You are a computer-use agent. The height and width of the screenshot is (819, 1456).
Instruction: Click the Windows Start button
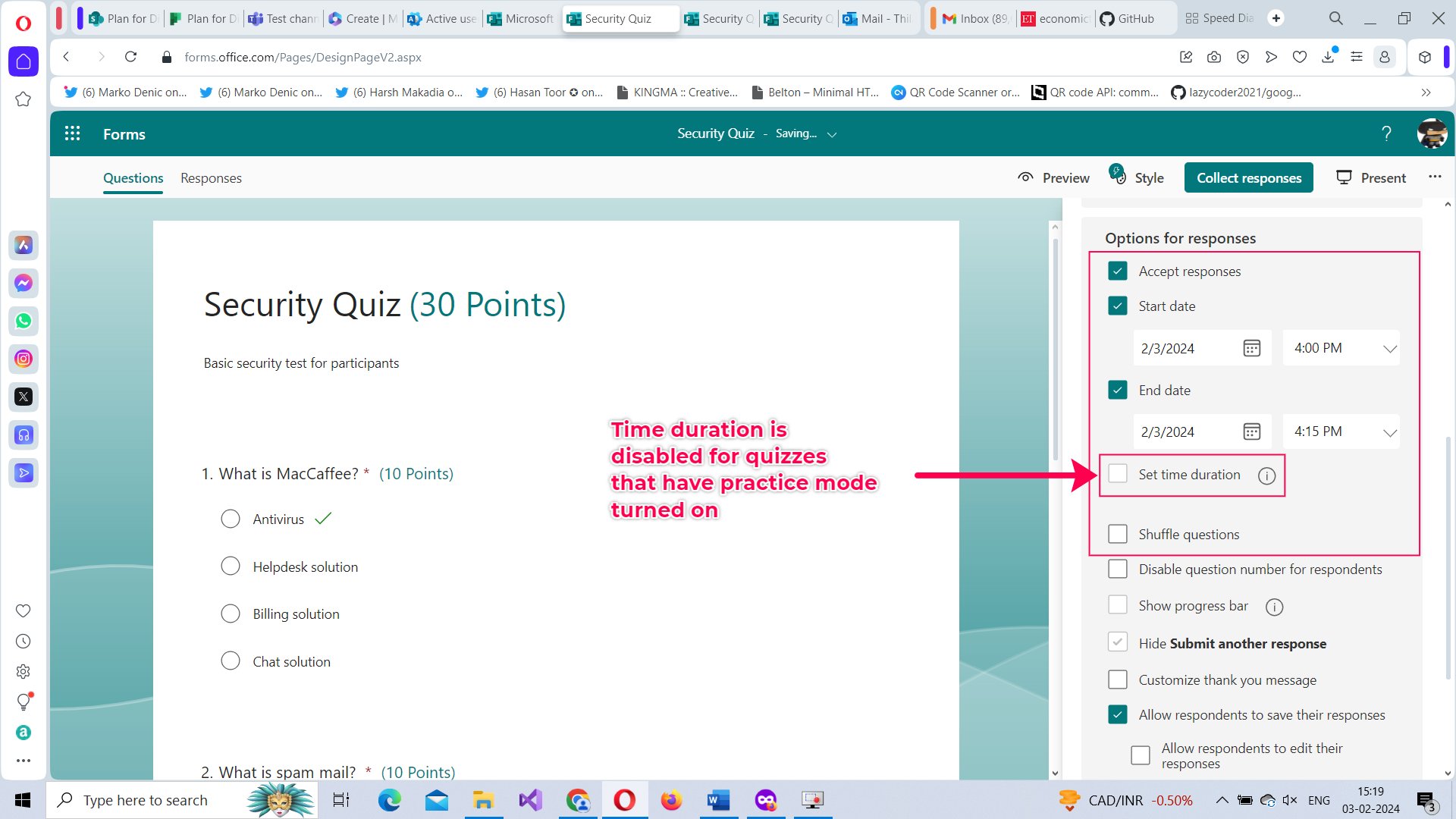point(23,800)
